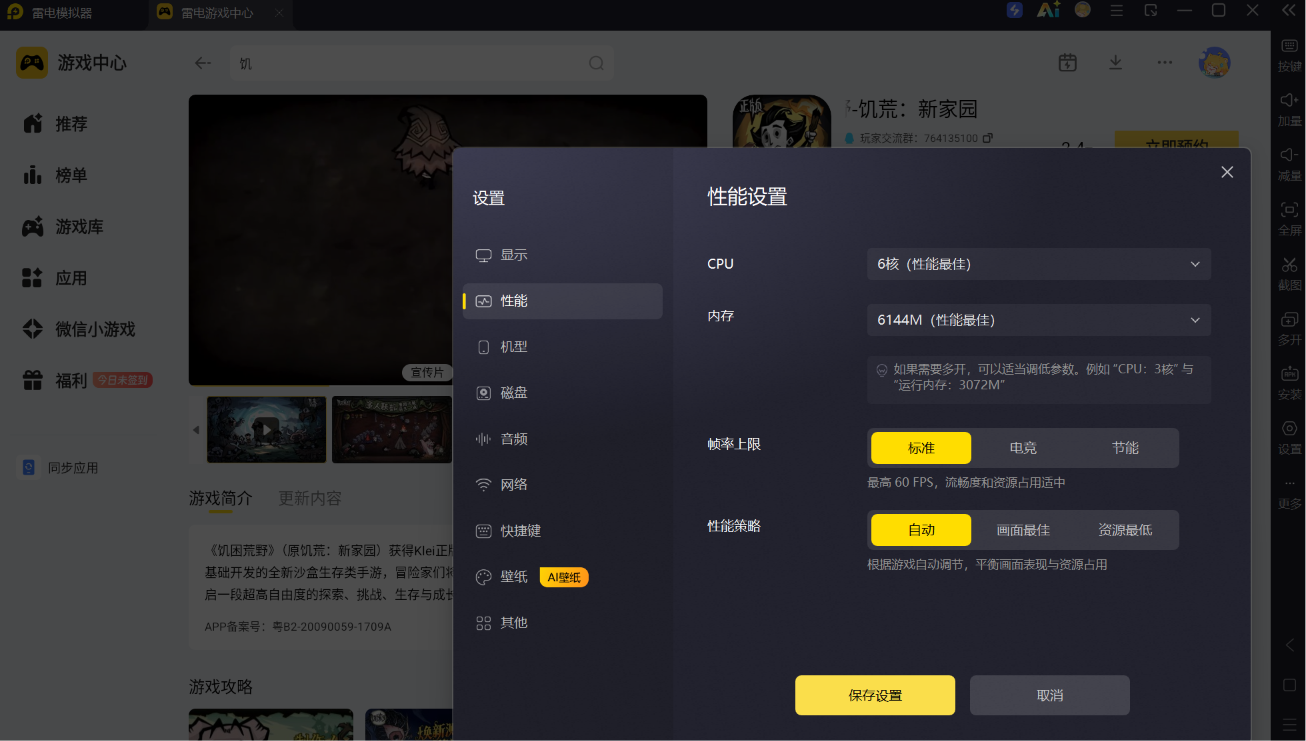Open 性能 settings section
This screenshot has width=1306, height=741.
[563, 301]
